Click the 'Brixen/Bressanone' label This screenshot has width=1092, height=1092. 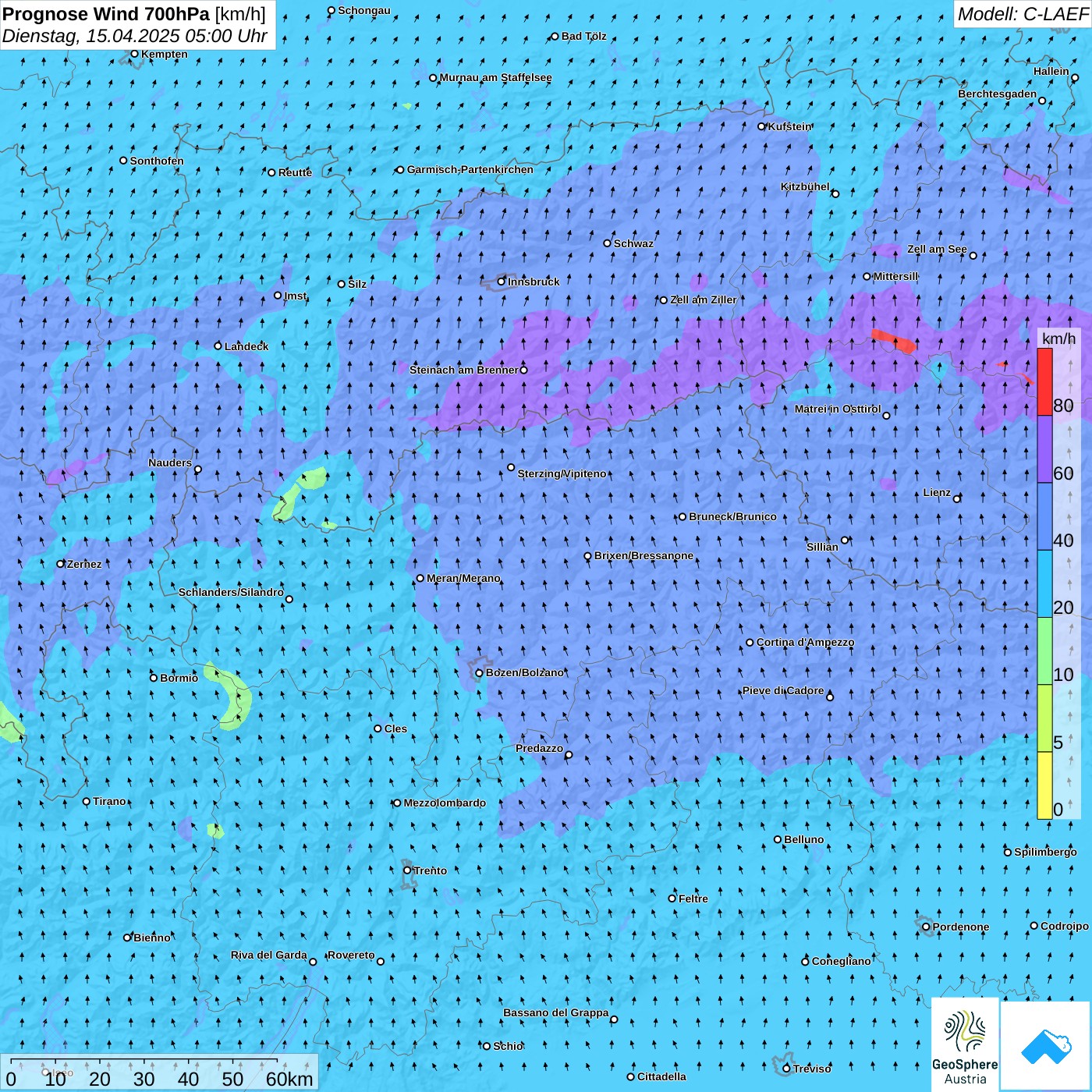643,555
